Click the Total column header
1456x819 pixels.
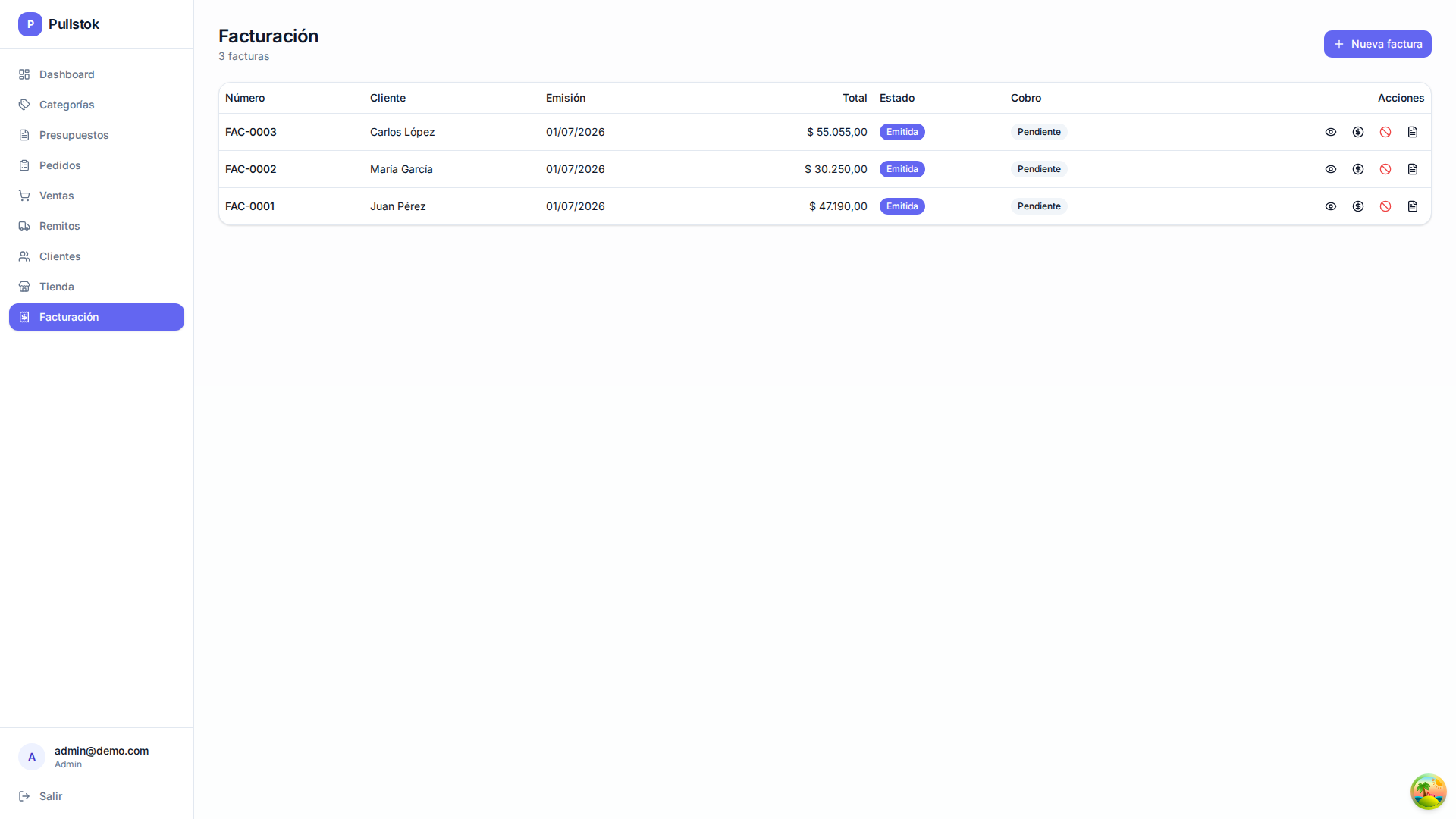coord(855,98)
